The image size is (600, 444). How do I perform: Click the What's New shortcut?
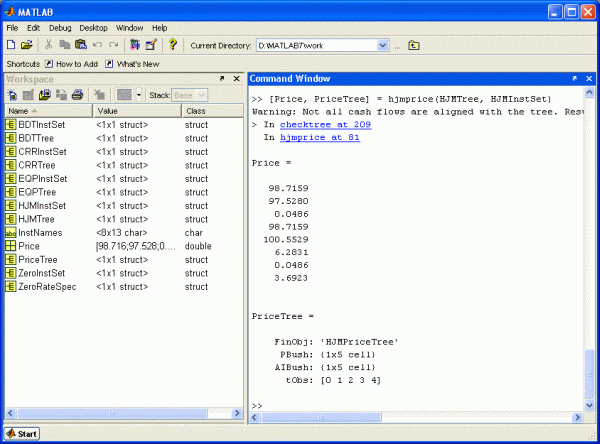coord(132,64)
